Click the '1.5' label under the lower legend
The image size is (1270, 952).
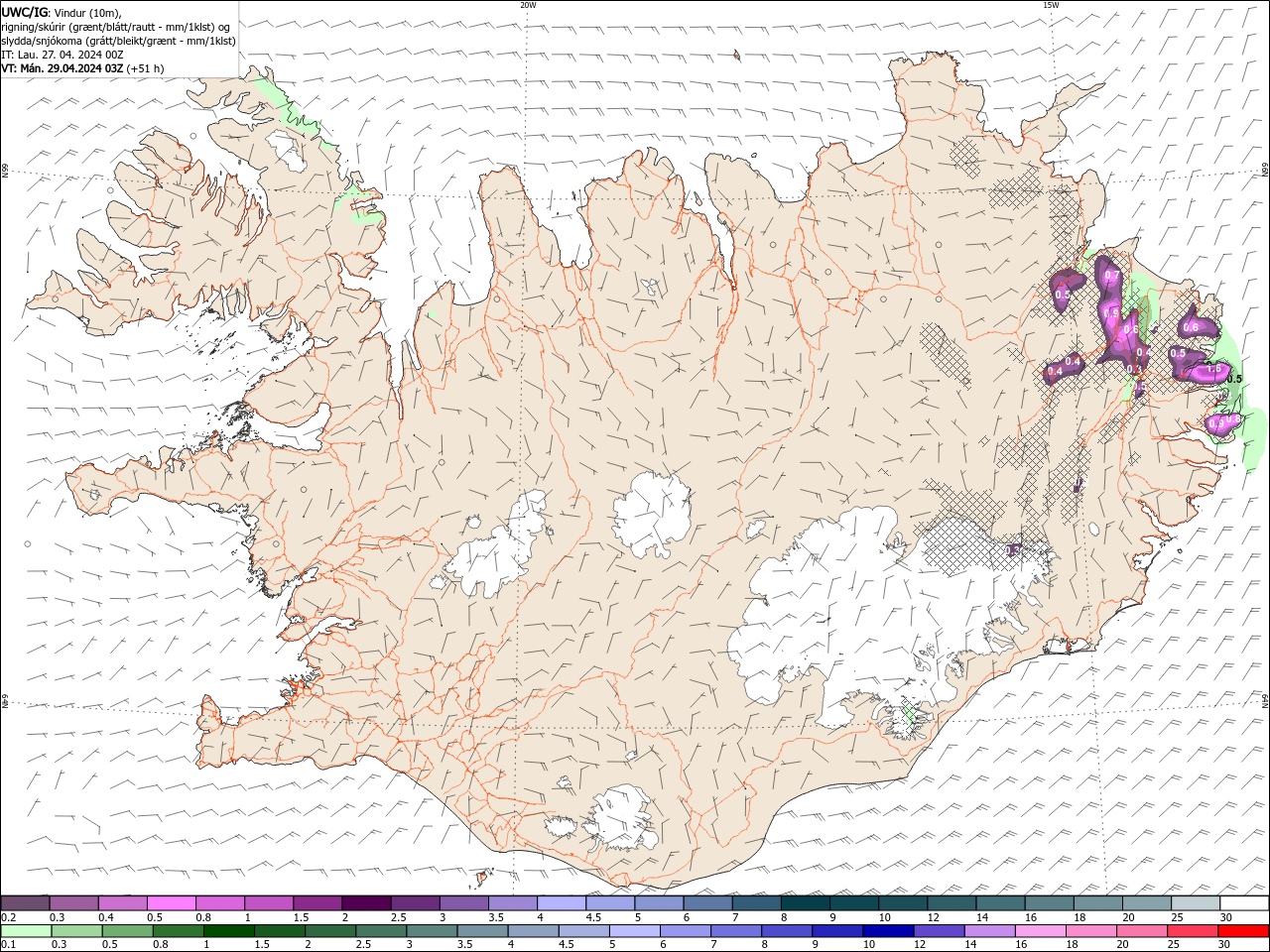click(x=263, y=944)
